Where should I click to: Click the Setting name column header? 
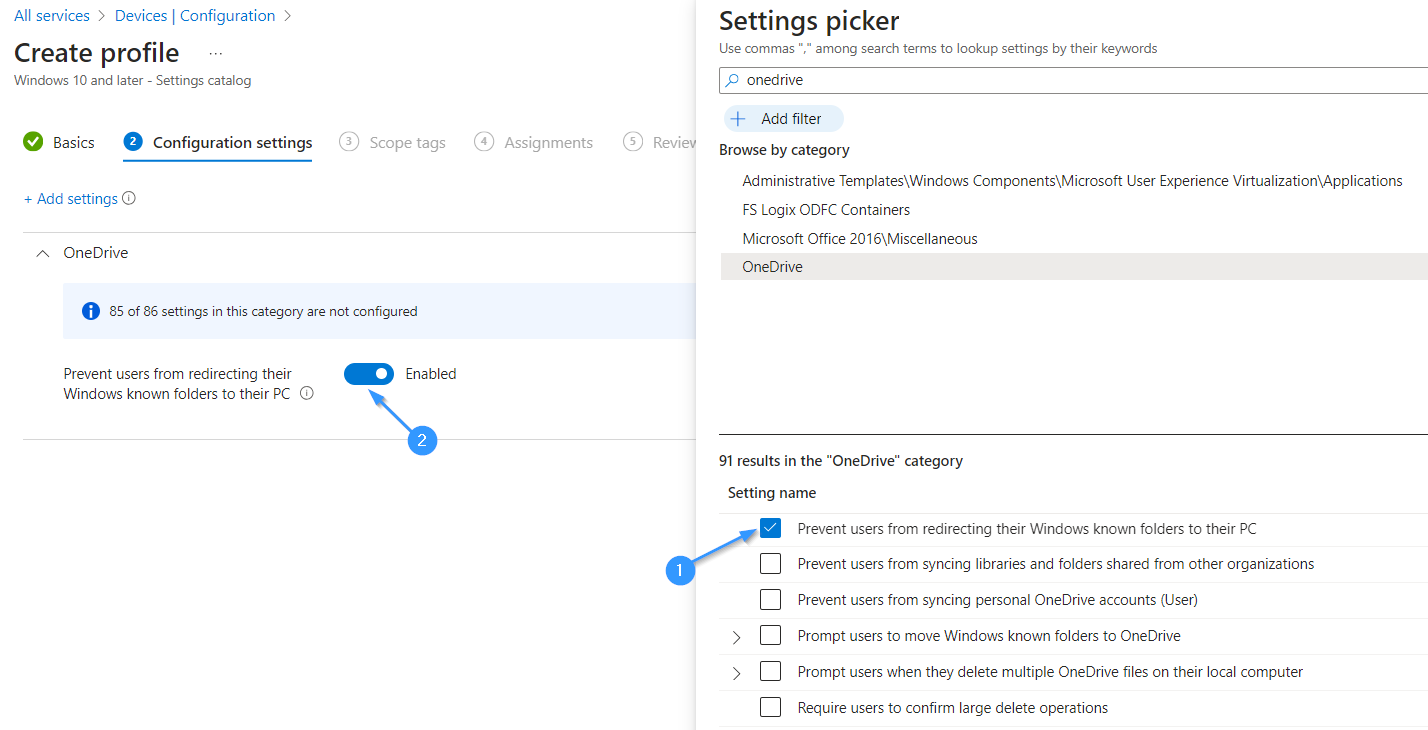(772, 493)
